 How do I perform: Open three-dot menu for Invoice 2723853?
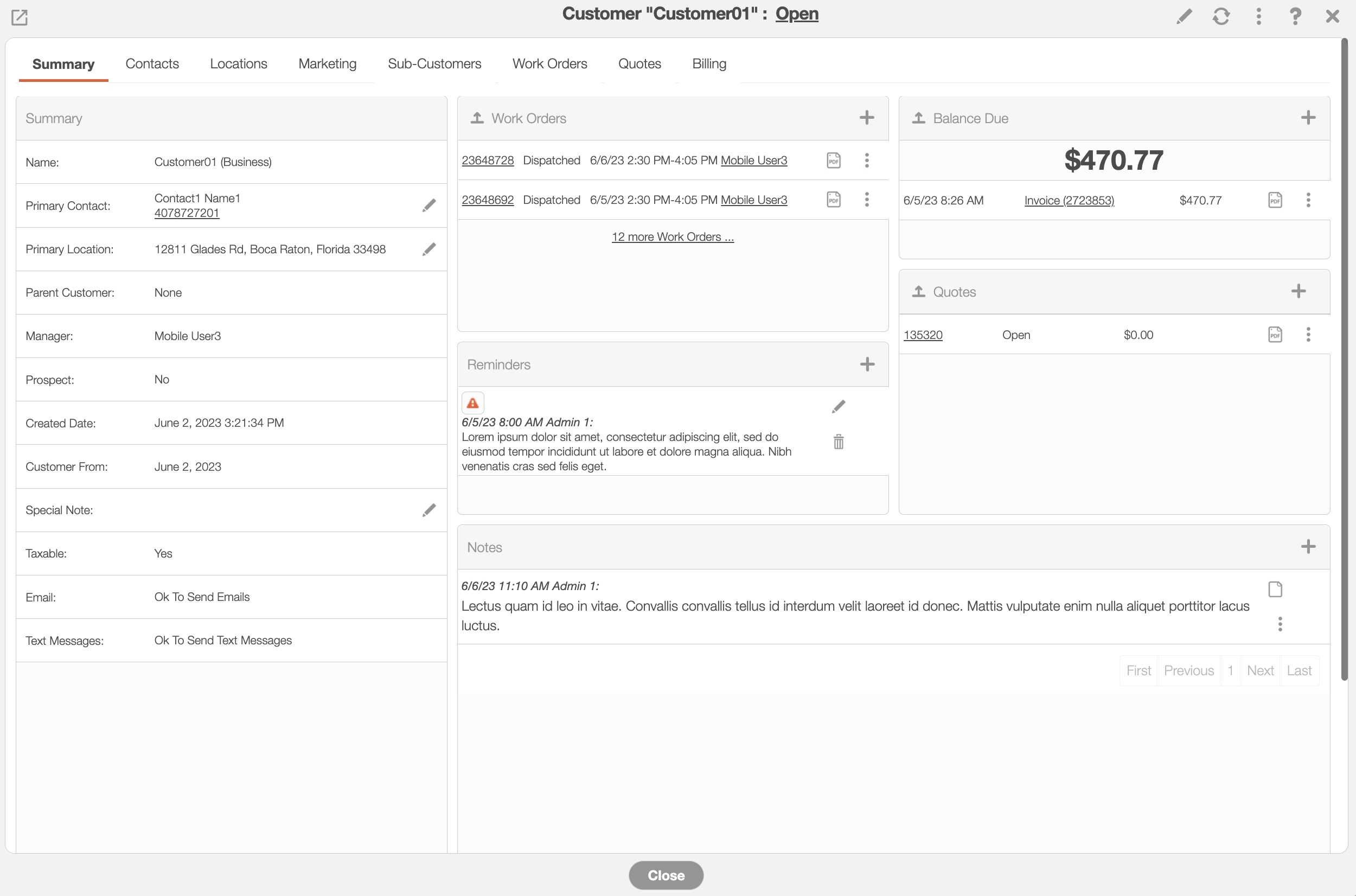[1308, 200]
